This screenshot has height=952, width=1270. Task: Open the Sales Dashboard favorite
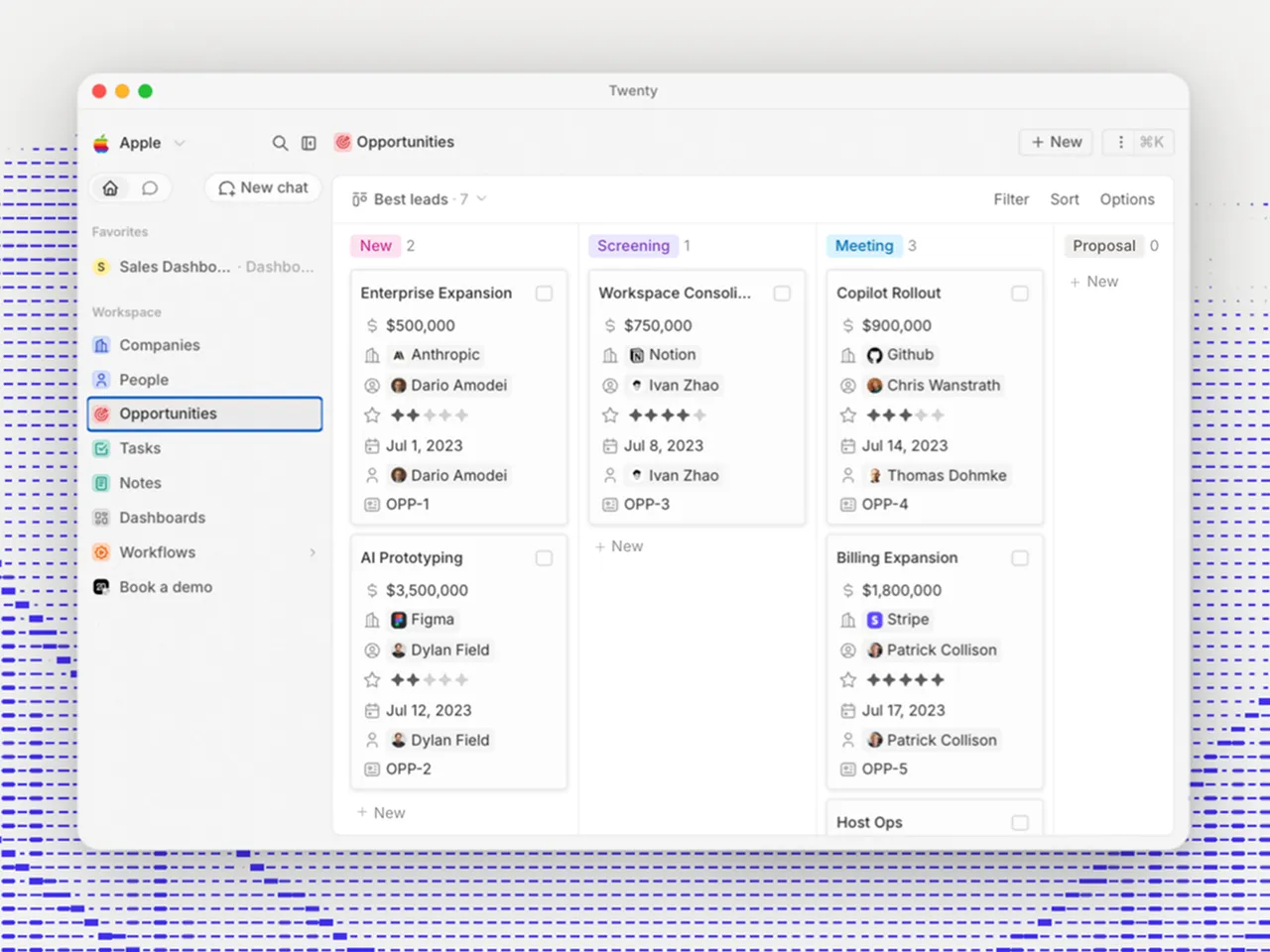coord(205,267)
